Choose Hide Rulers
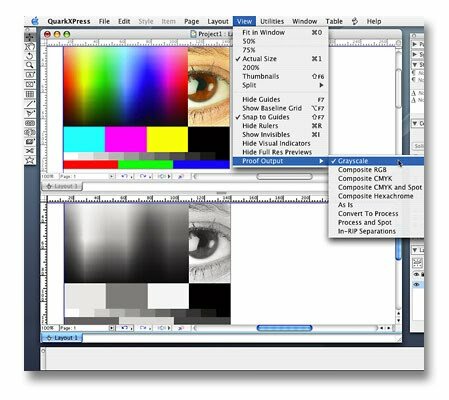Viewport: 449px width, 400px height. tap(281, 126)
